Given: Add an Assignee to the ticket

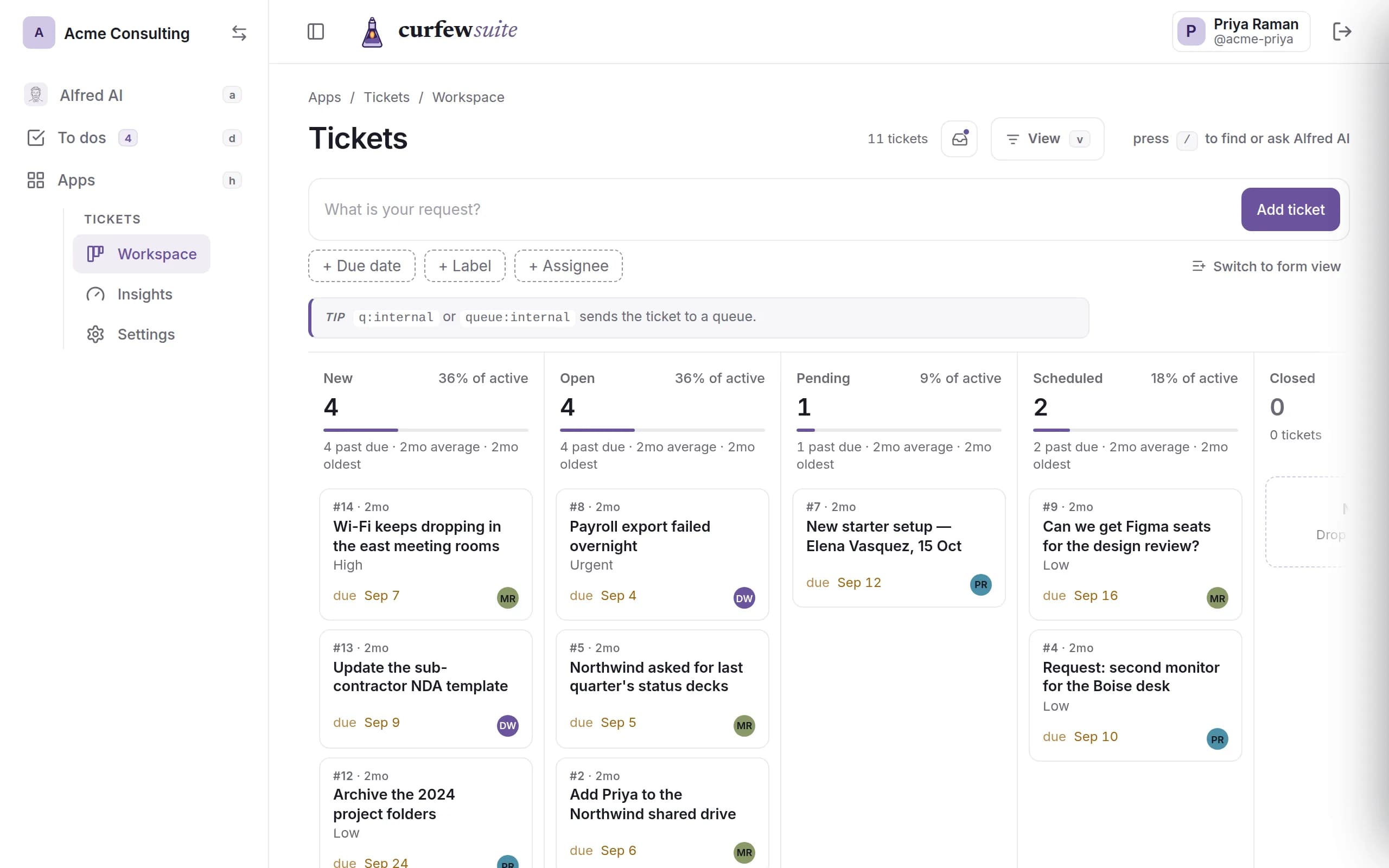Looking at the screenshot, I should tap(568, 266).
